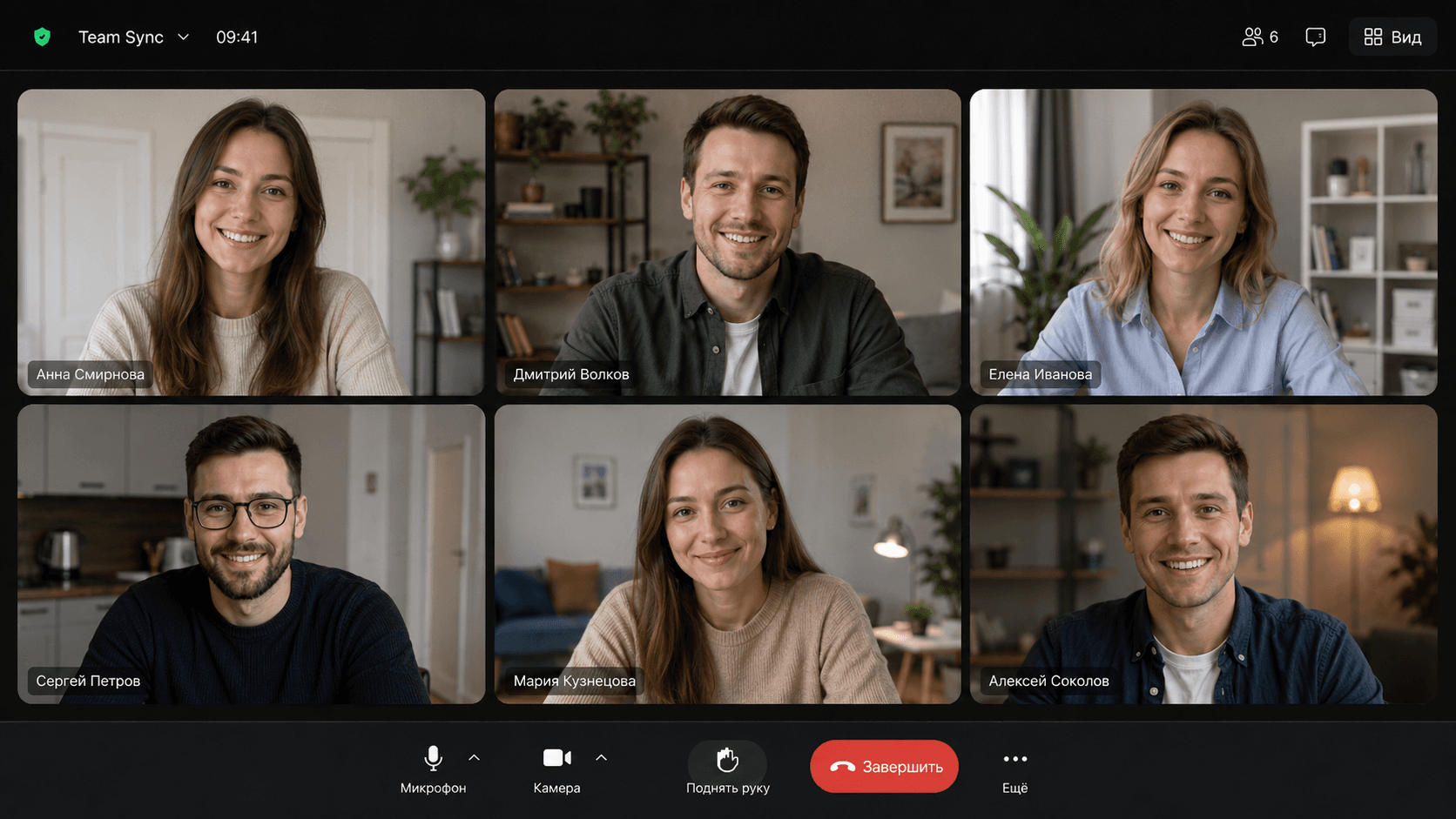The height and width of the screenshot is (819, 1456).
Task: Open the participants list icon
Action: (1252, 37)
